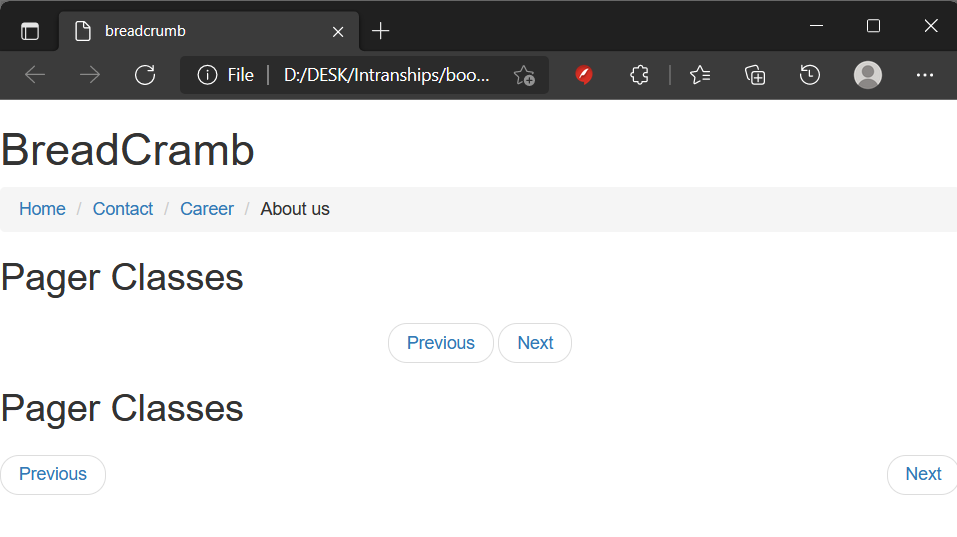
Task: Close the browser window
Action: [931, 26]
